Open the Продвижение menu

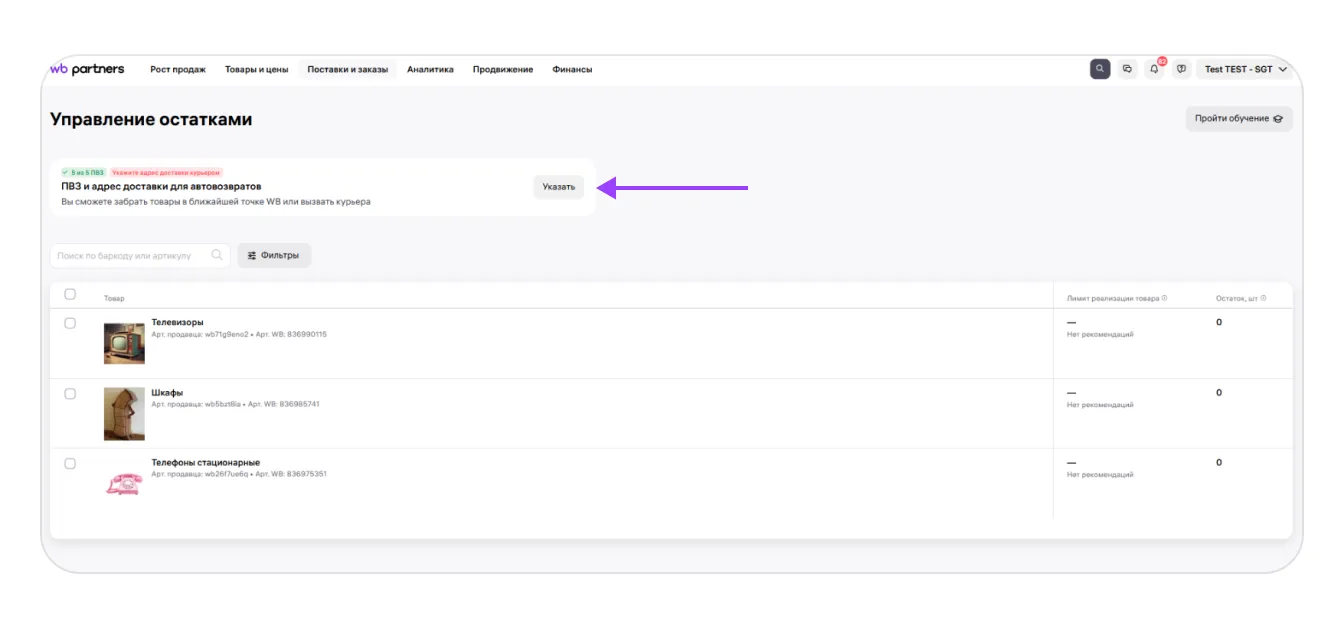[503, 69]
